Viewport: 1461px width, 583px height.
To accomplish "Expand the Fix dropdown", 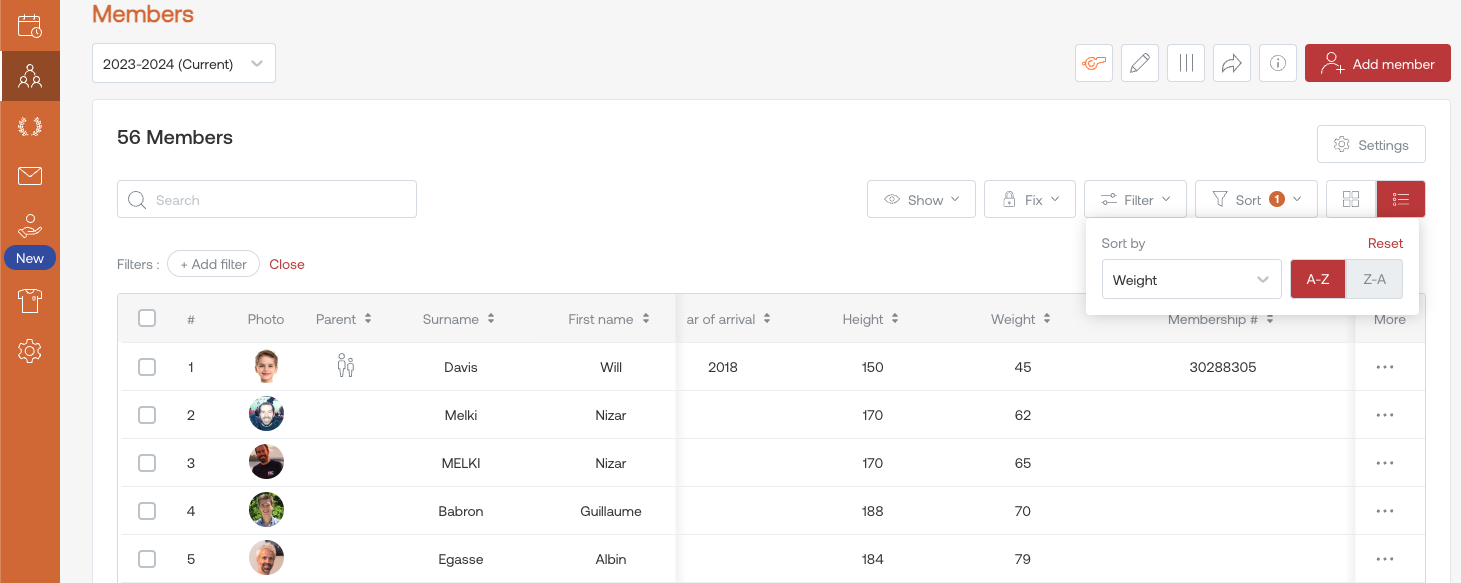I will (1030, 199).
